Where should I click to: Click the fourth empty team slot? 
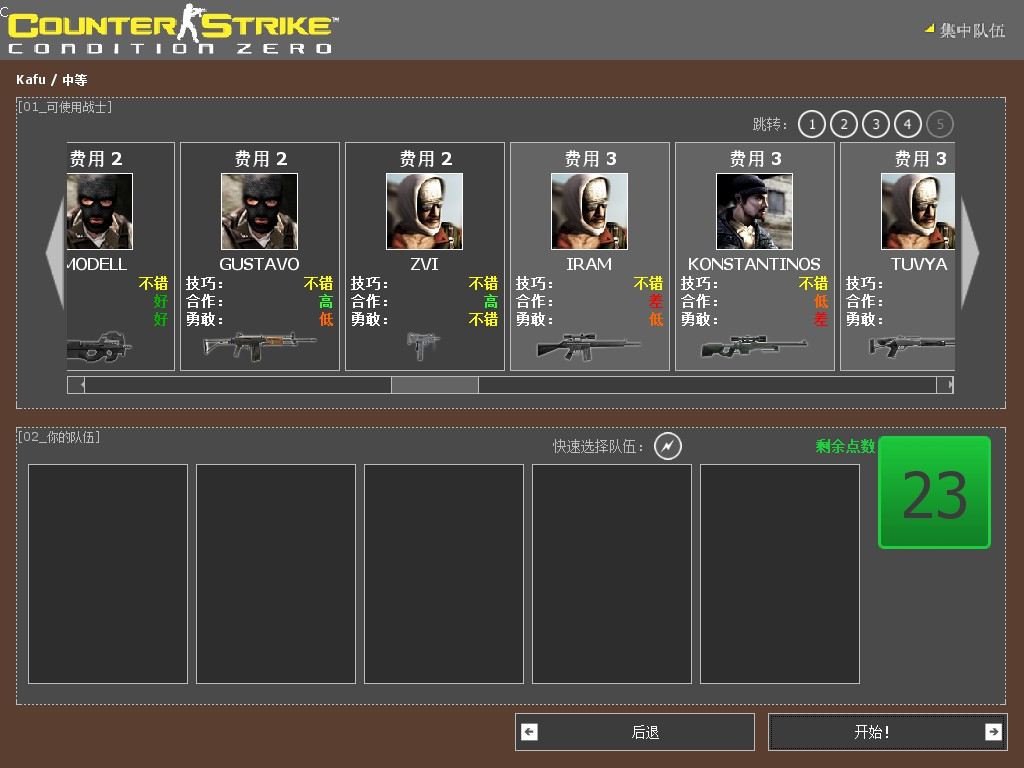[612, 574]
